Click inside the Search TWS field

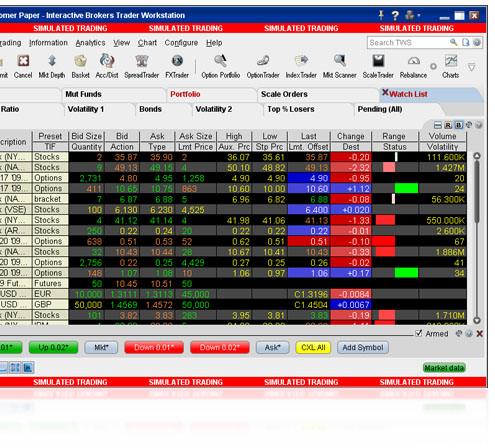pos(408,43)
